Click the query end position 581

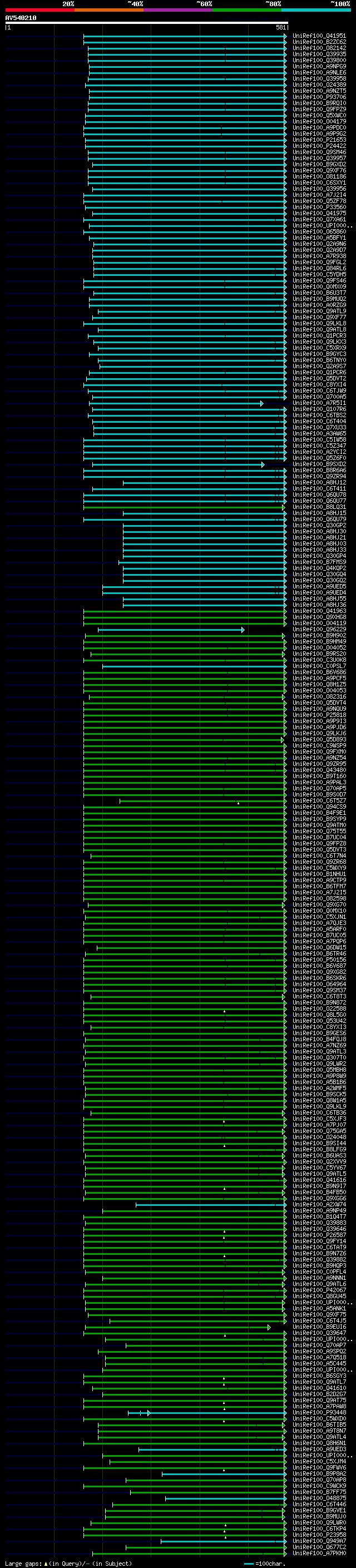coord(280,27)
